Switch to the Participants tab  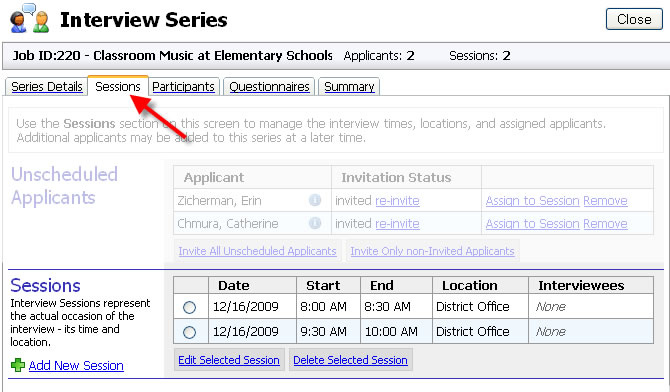click(183, 87)
